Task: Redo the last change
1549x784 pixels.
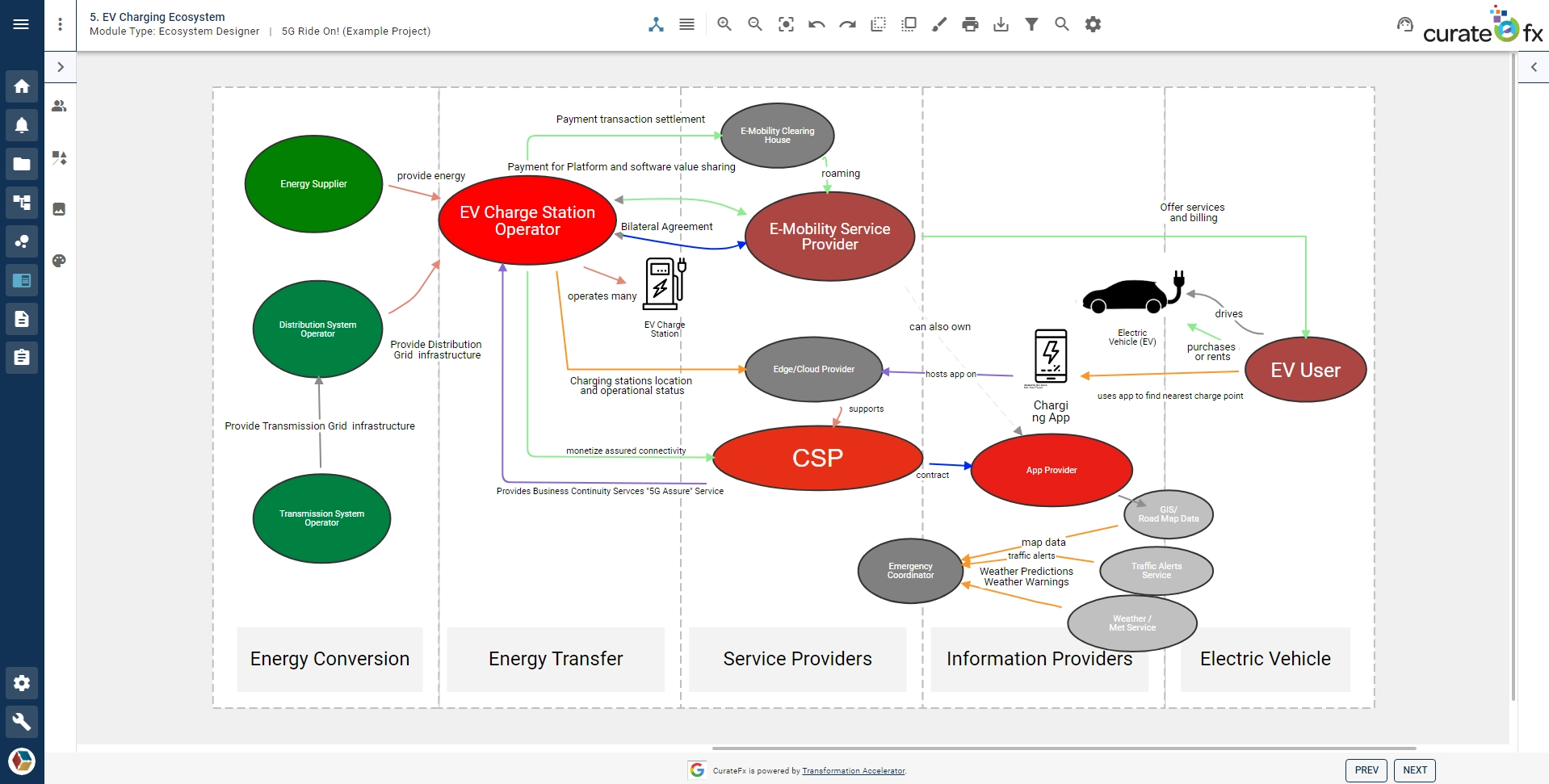Action: (847, 24)
